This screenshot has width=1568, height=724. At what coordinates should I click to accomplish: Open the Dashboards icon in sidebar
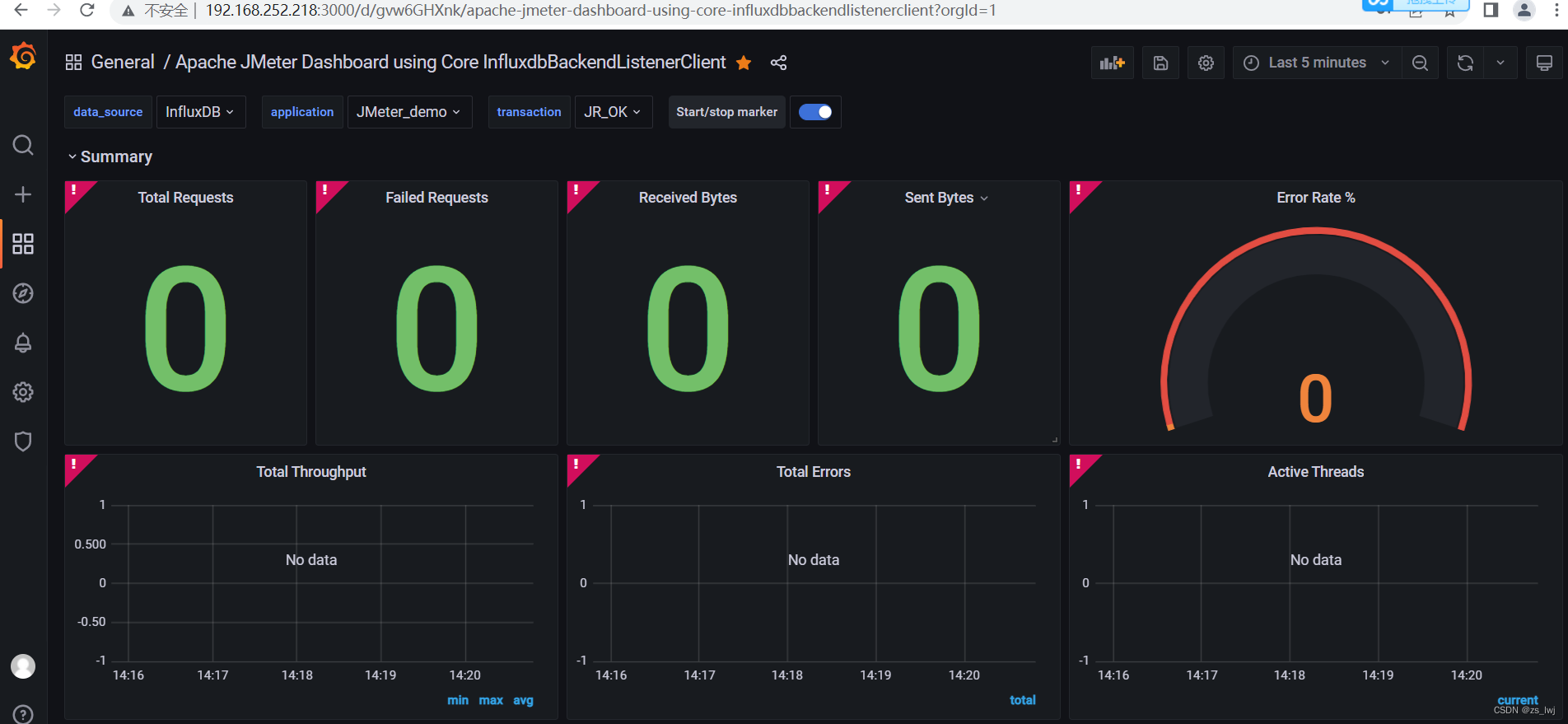tap(23, 244)
